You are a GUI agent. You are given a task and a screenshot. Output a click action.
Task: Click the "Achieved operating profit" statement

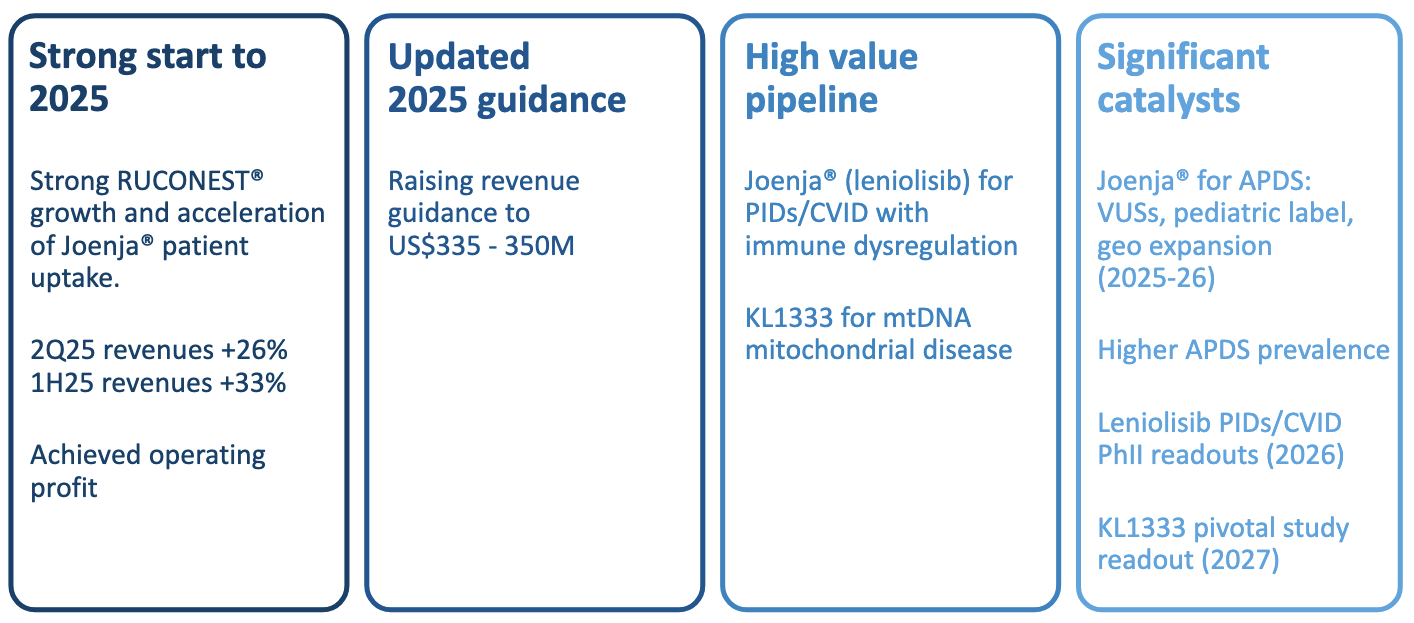(148, 471)
